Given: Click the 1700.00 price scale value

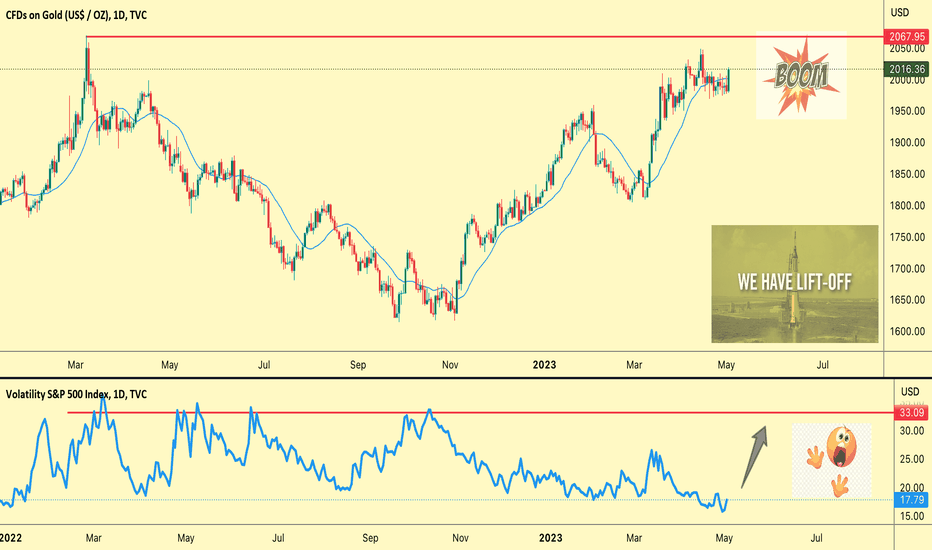Looking at the screenshot, I should (907, 269).
